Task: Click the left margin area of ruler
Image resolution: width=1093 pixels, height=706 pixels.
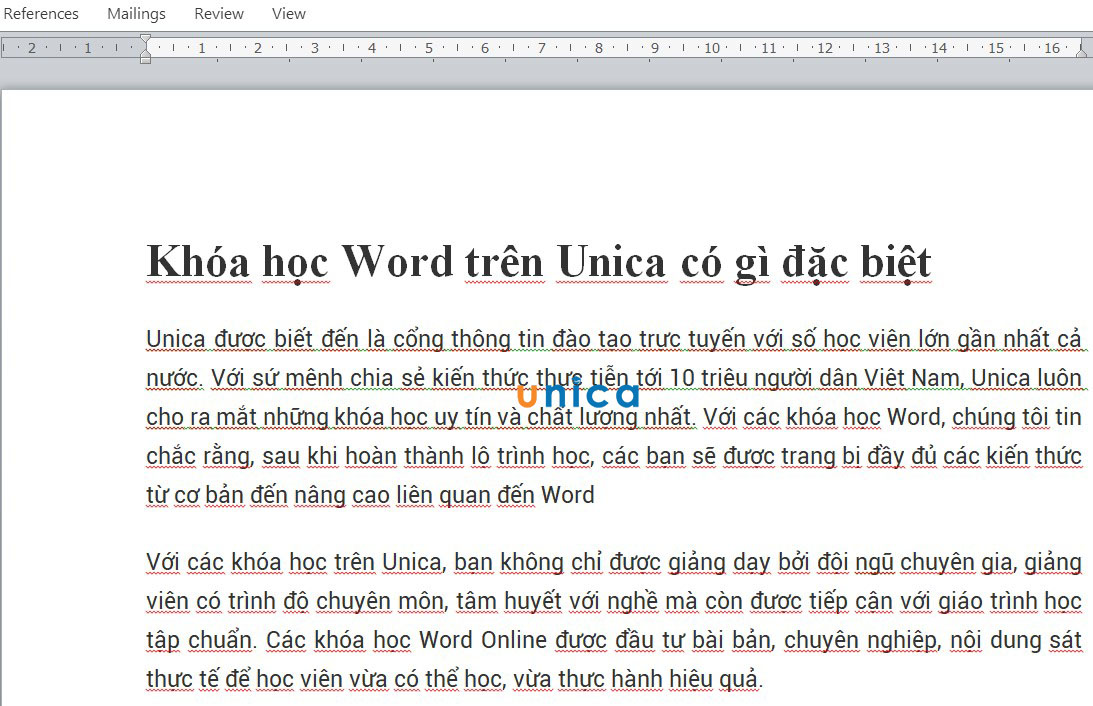Action: click(72, 48)
